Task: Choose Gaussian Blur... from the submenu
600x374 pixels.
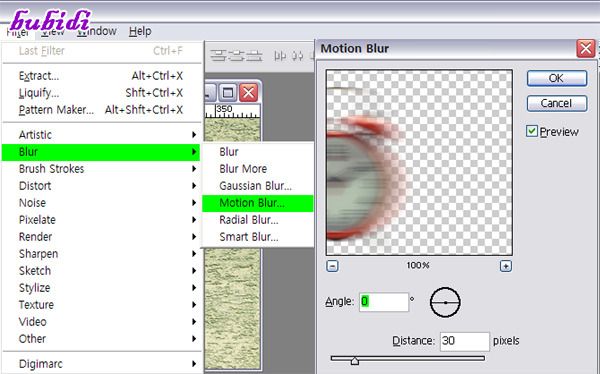Action: pos(258,186)
